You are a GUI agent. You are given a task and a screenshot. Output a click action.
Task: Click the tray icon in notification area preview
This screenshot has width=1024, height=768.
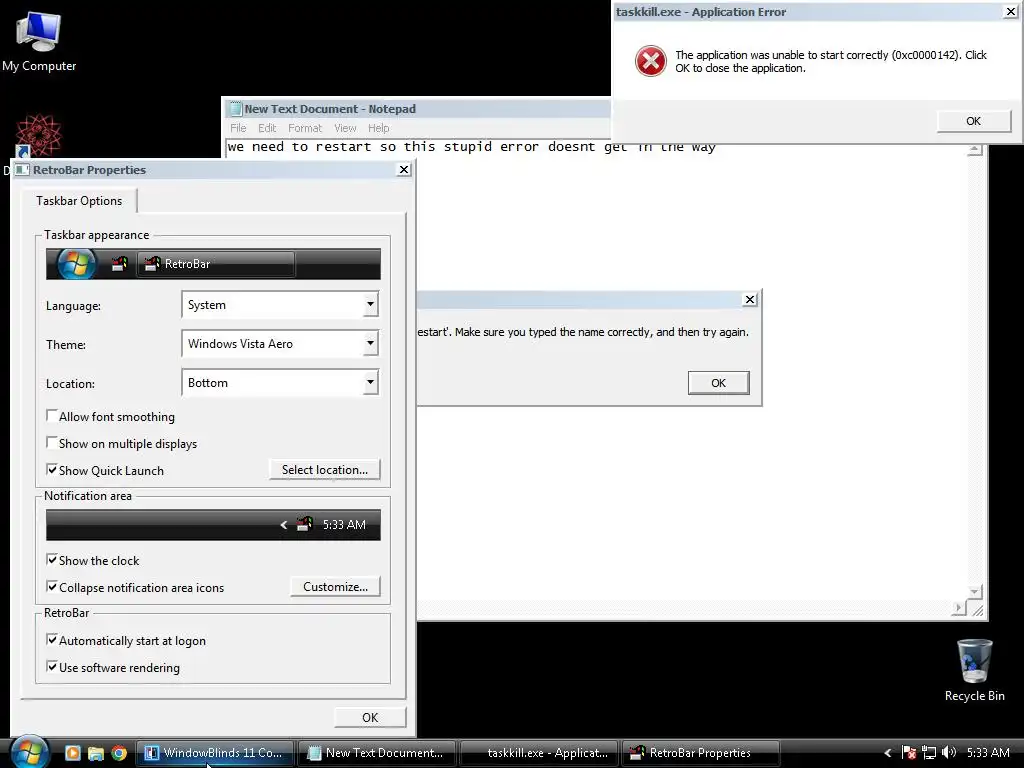click(x=304, y=524)
